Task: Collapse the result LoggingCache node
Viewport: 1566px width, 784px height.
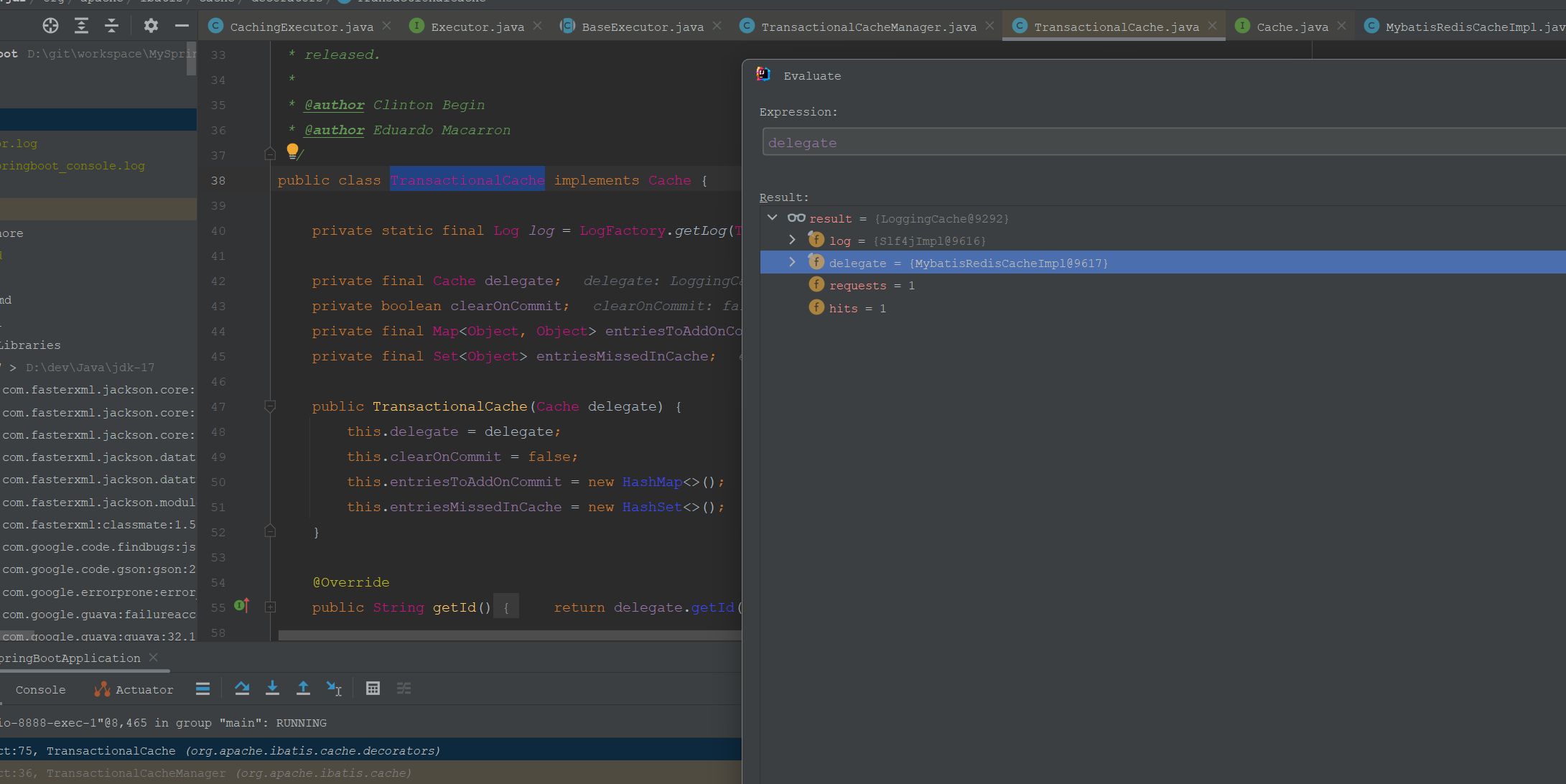Action: coord(773,218)
